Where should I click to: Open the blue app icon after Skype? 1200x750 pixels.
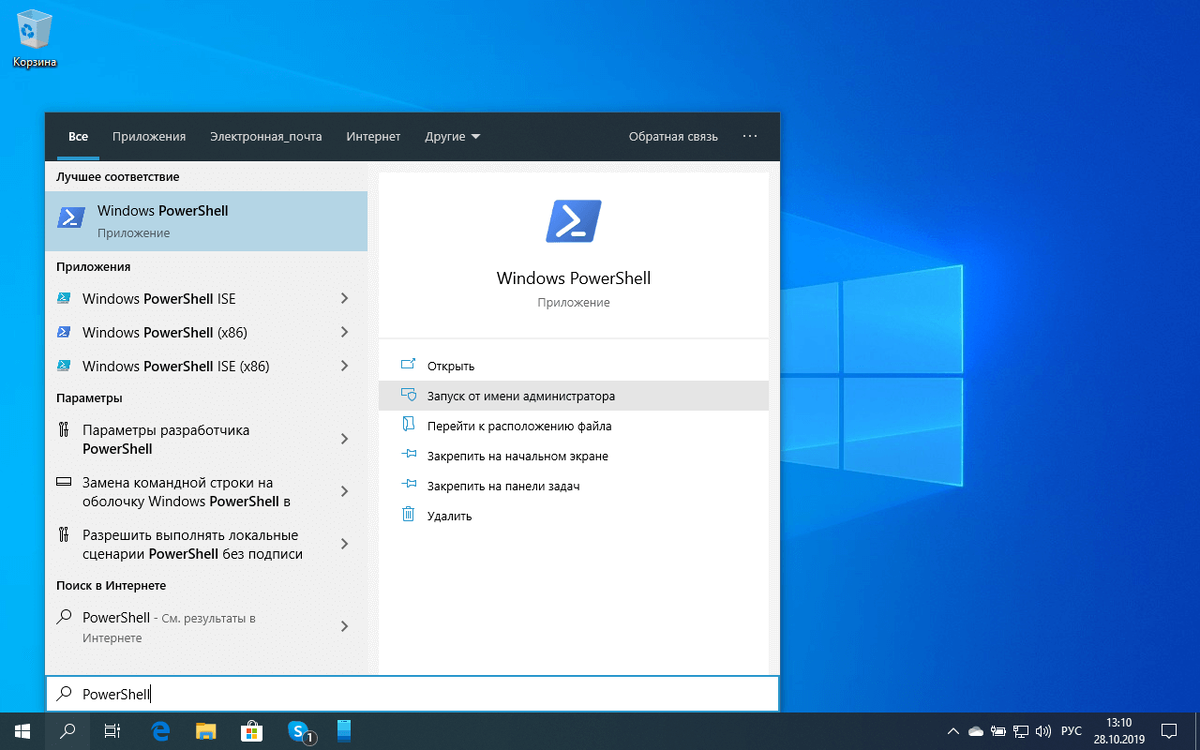345,731
